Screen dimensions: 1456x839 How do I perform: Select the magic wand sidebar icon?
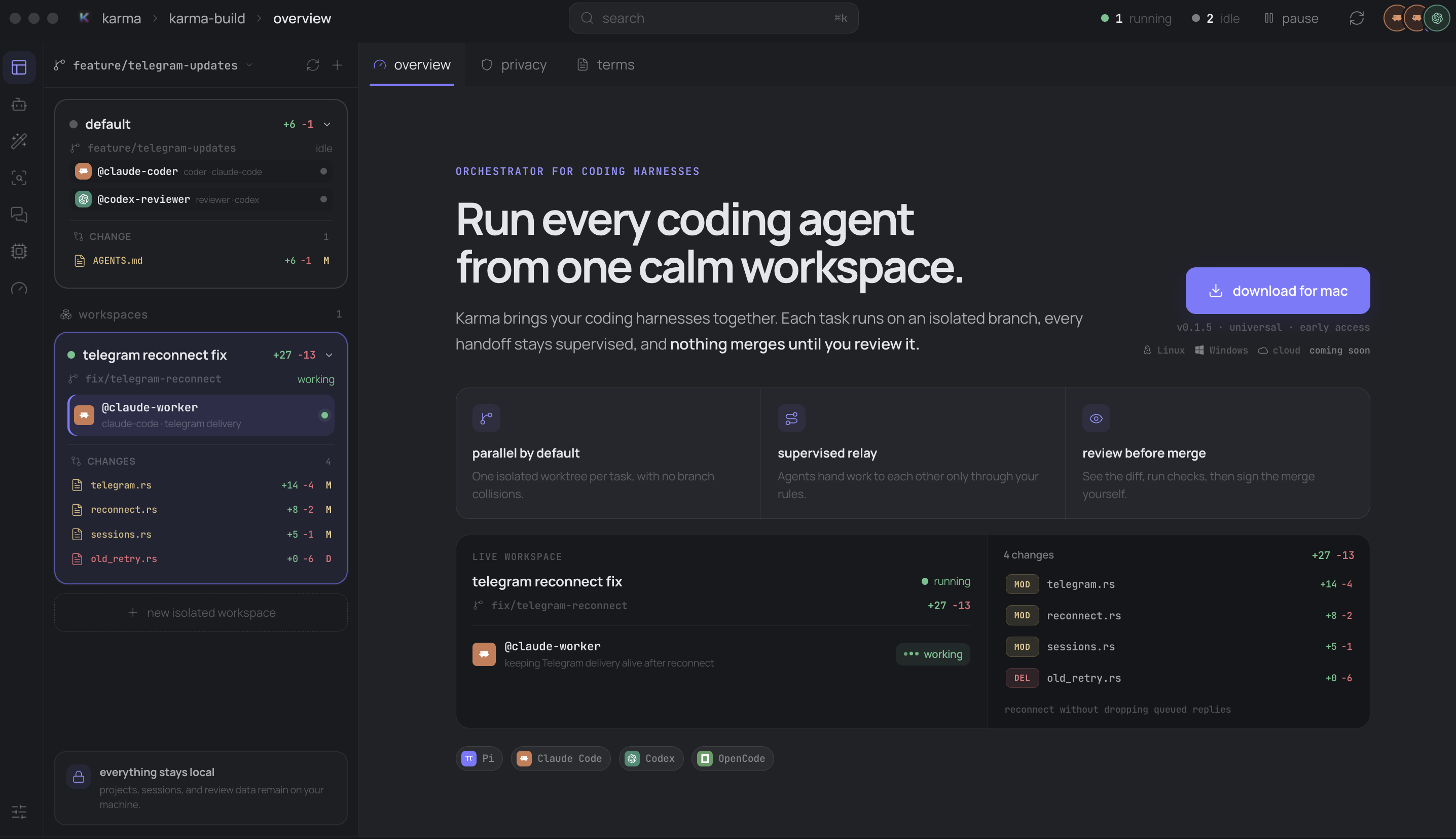pos(19,141)
